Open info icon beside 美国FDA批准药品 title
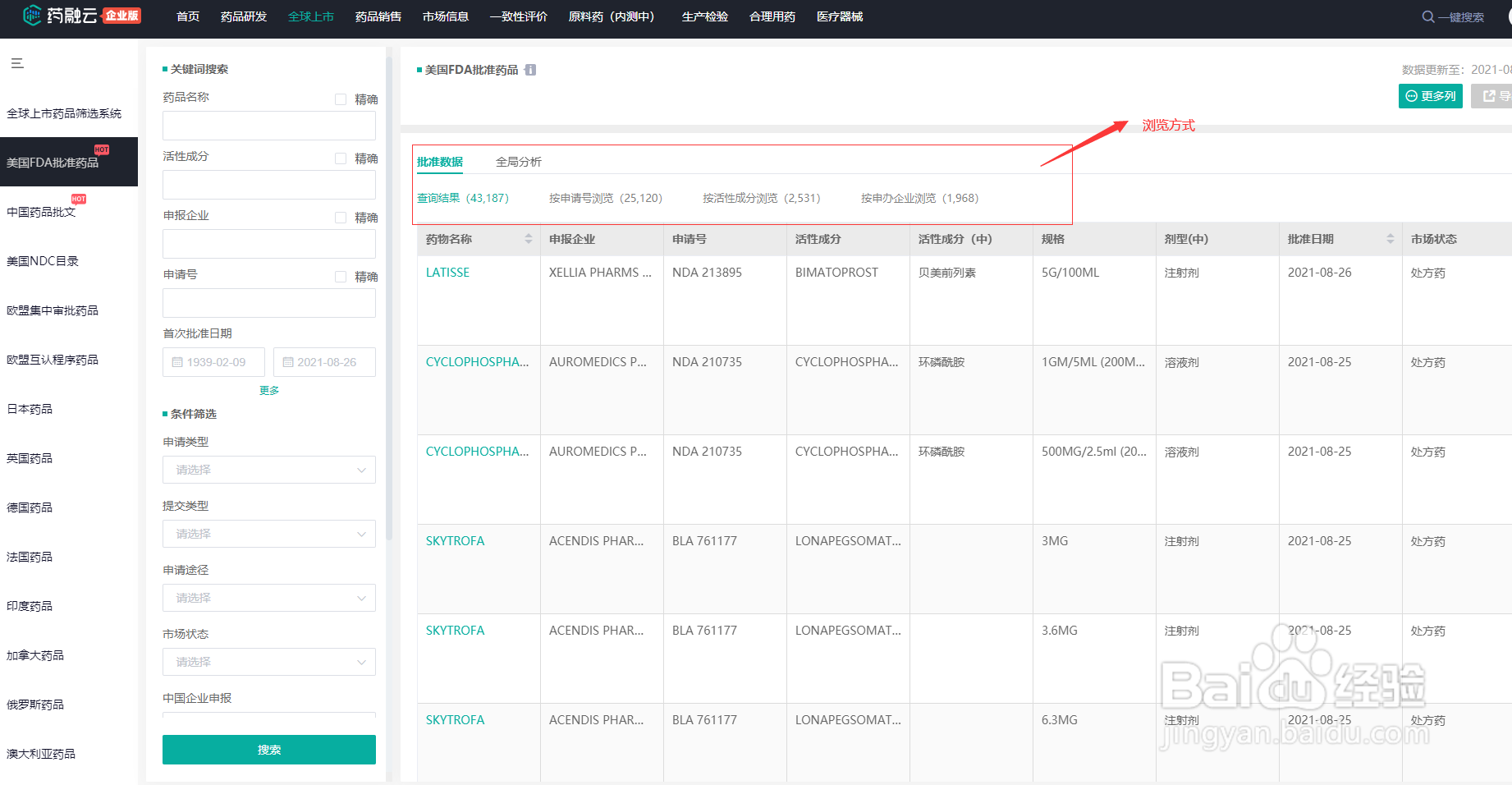 530,70
